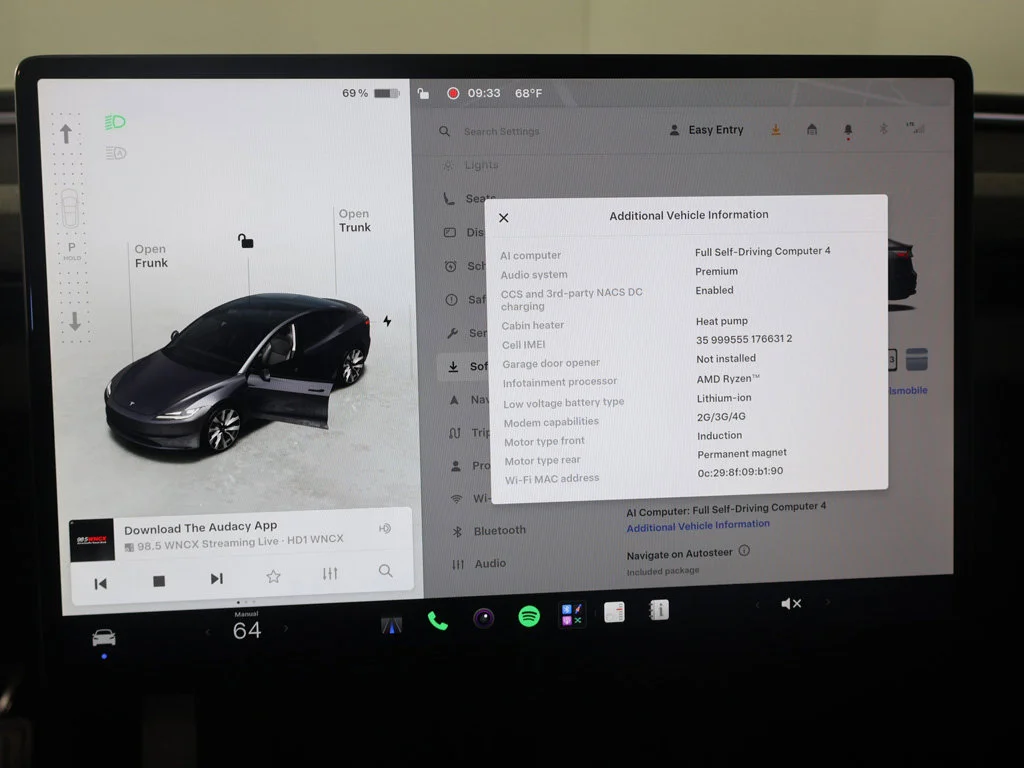Viewport: 1024px width, 768px height.
Task: Open the owner's manual icon in dock
Action: click(659, 610)
